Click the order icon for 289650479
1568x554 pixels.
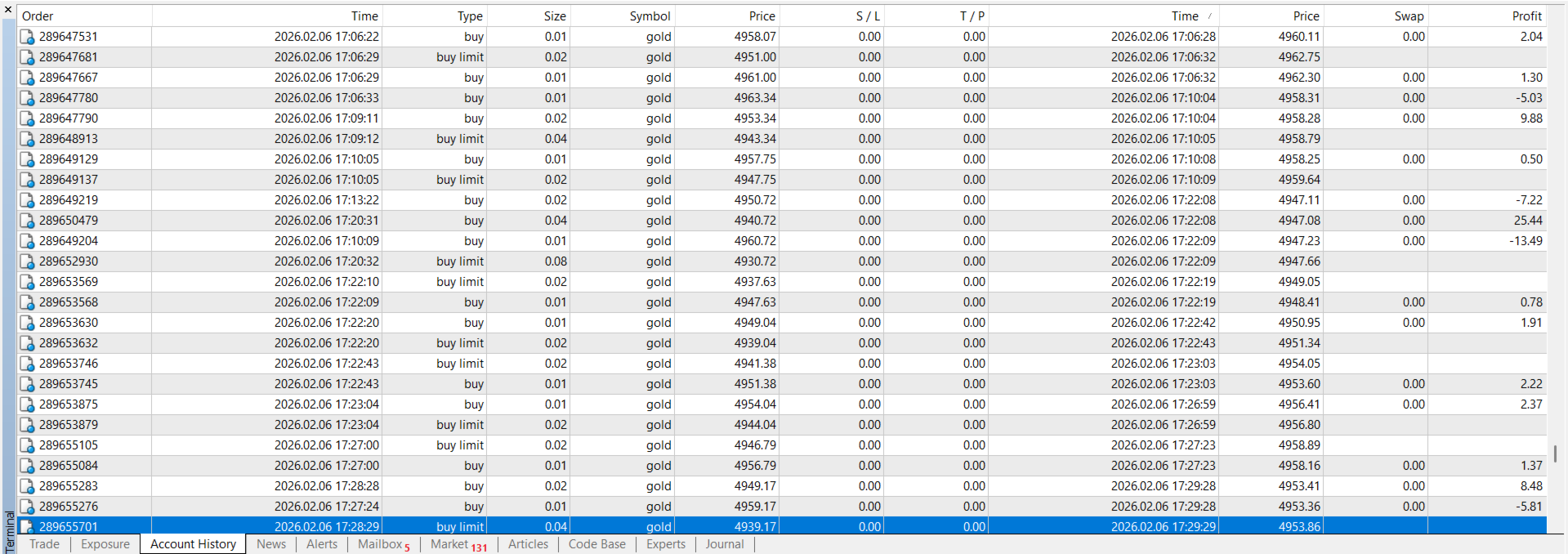pyautogui.click(x=27, y=221)
